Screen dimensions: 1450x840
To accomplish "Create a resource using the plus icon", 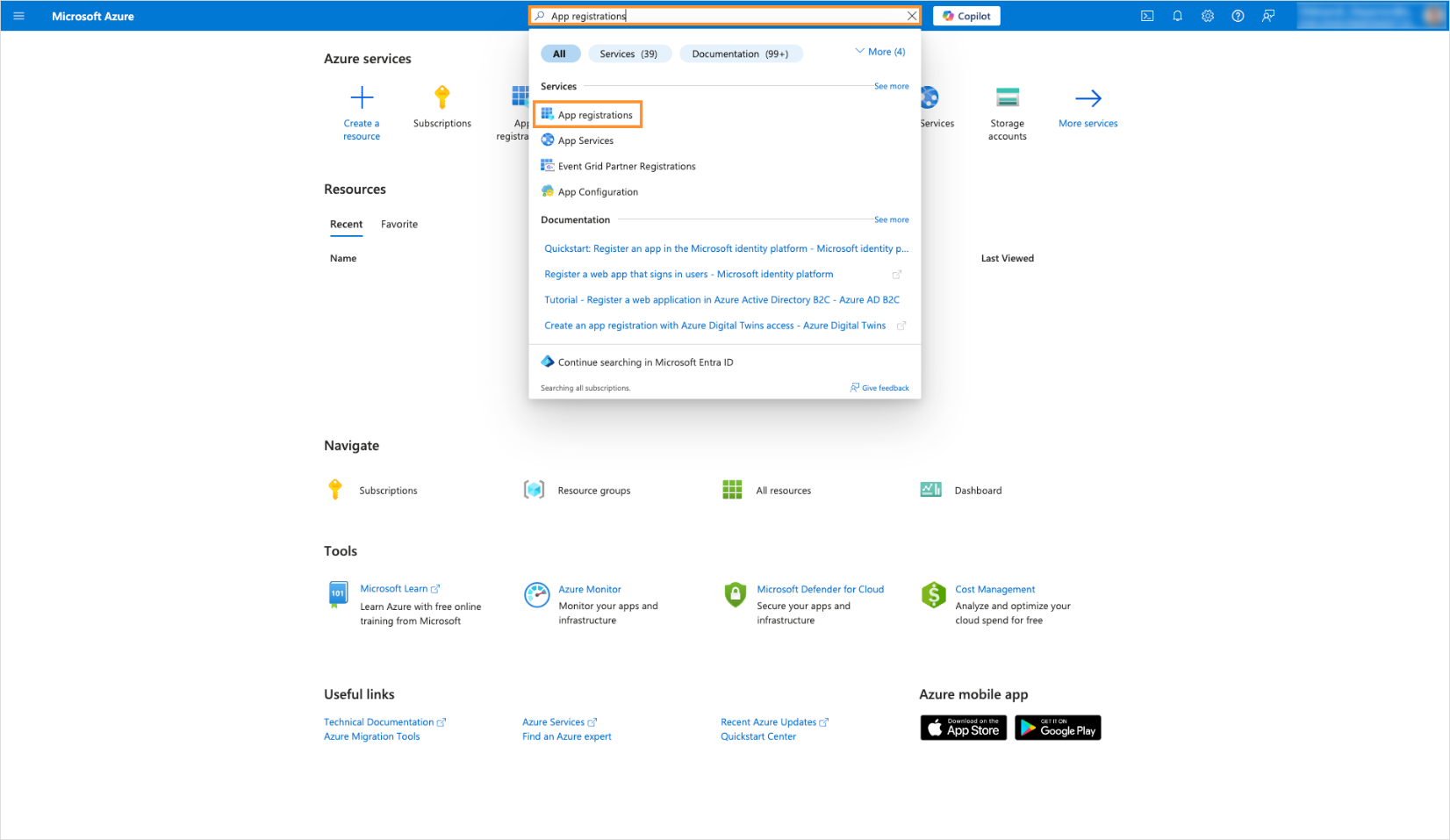I will pos(361,97).
